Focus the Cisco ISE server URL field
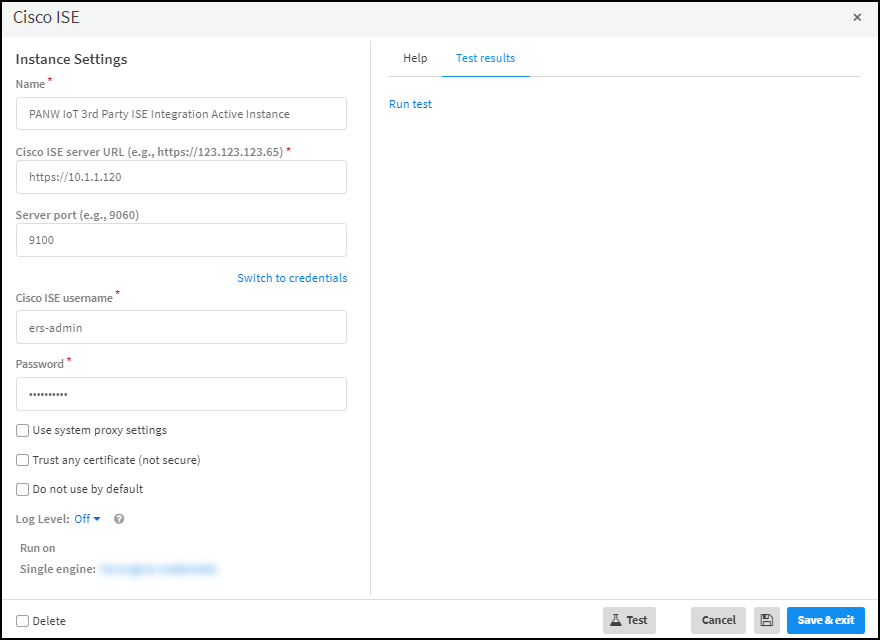The height and width of the screenshot is (640, 880). point(181,177)
